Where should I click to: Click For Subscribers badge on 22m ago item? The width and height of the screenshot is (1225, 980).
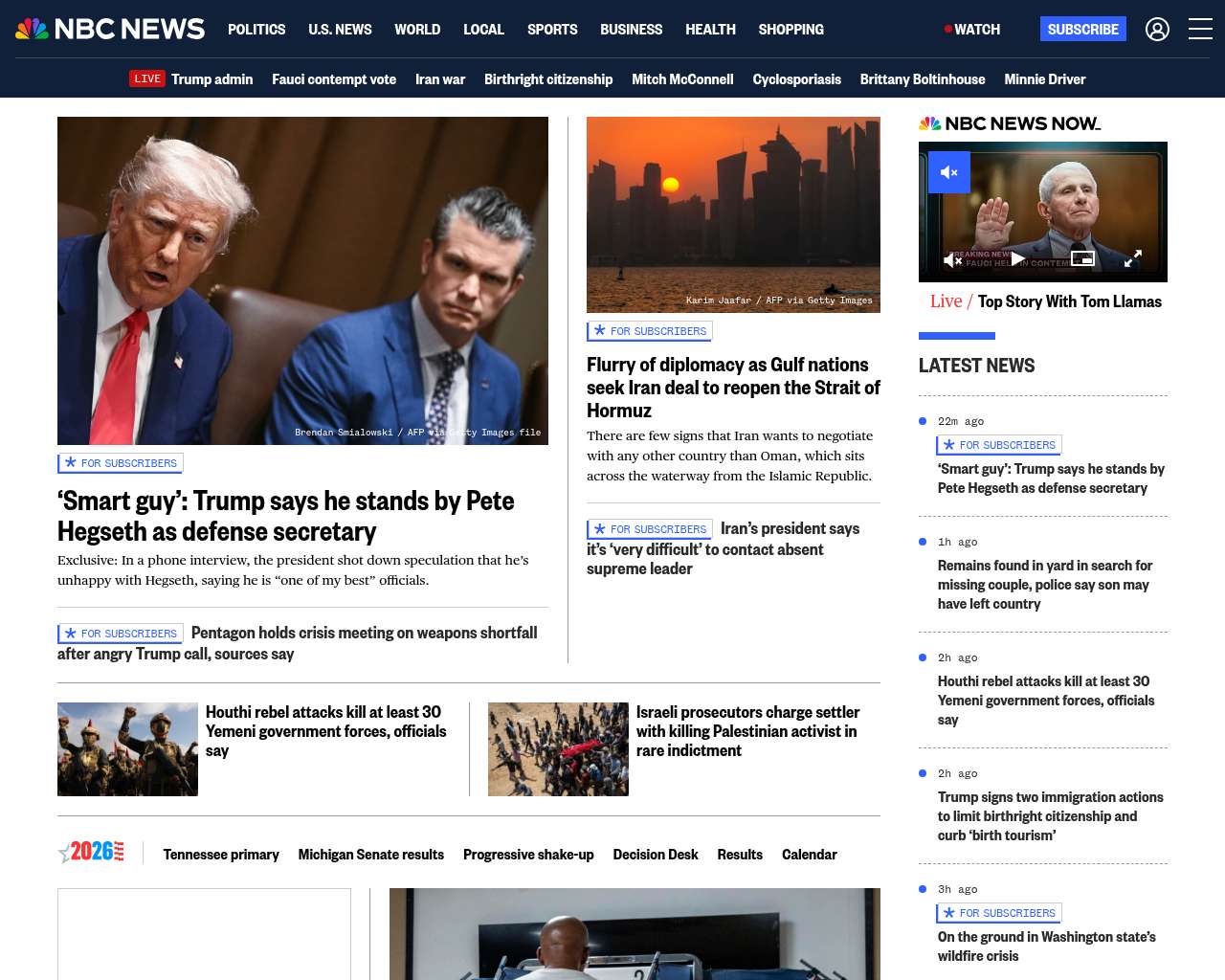pos(999,445)
